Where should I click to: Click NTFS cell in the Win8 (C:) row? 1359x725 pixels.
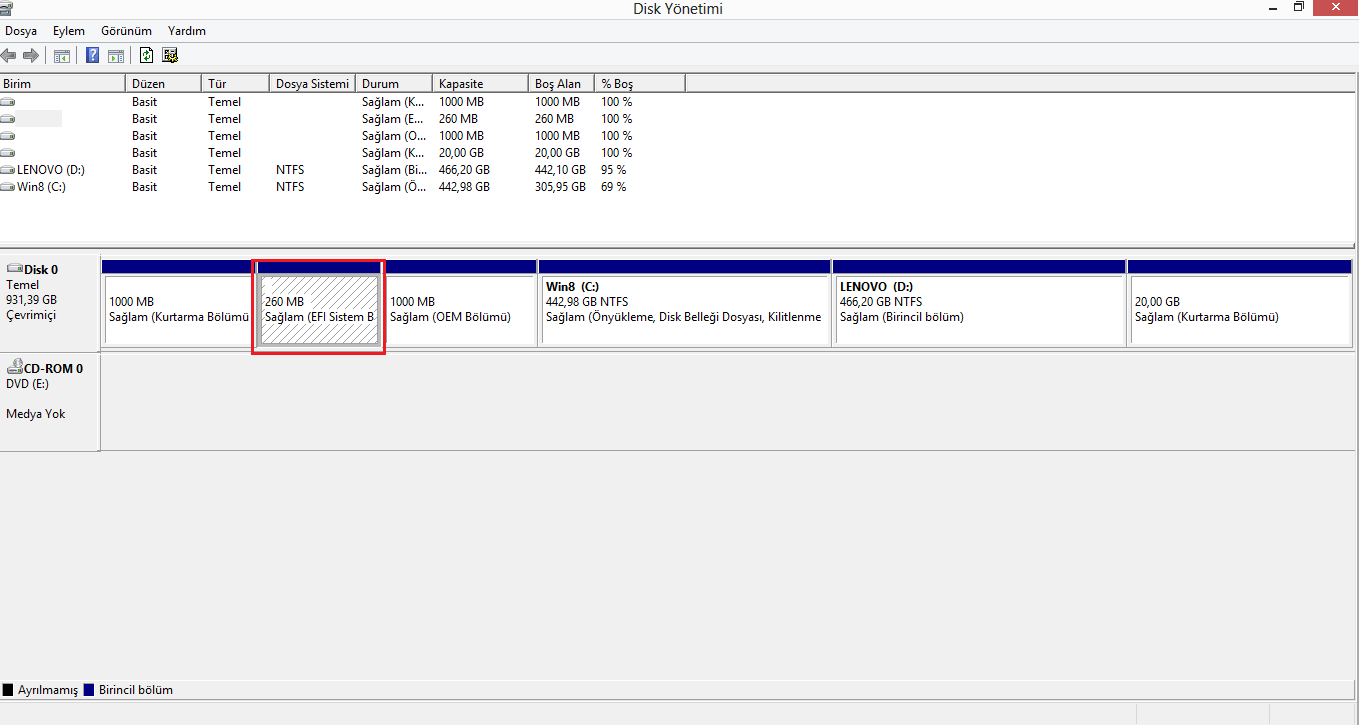(290, 187)
